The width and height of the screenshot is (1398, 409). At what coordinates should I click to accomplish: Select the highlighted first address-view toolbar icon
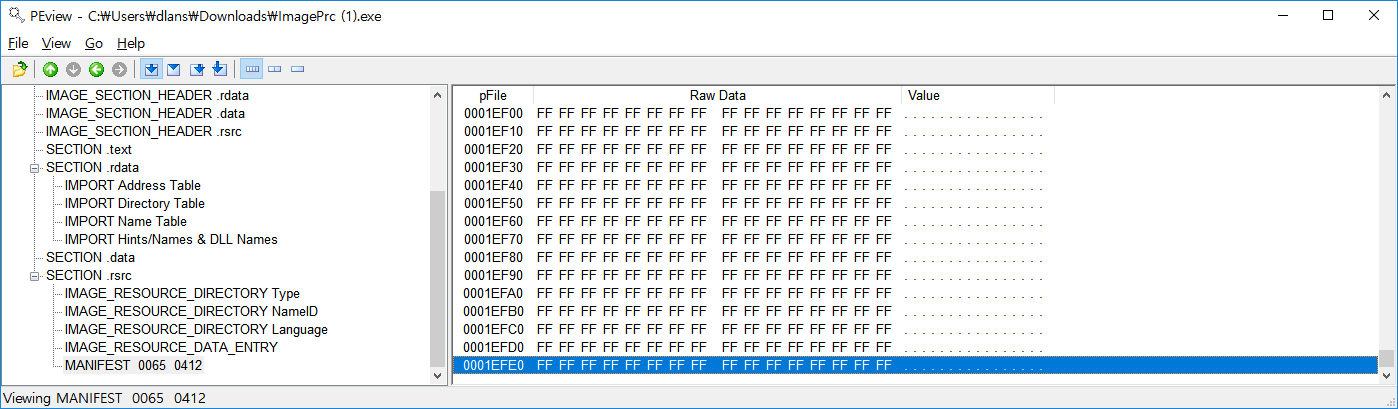[x=151, y=69]
